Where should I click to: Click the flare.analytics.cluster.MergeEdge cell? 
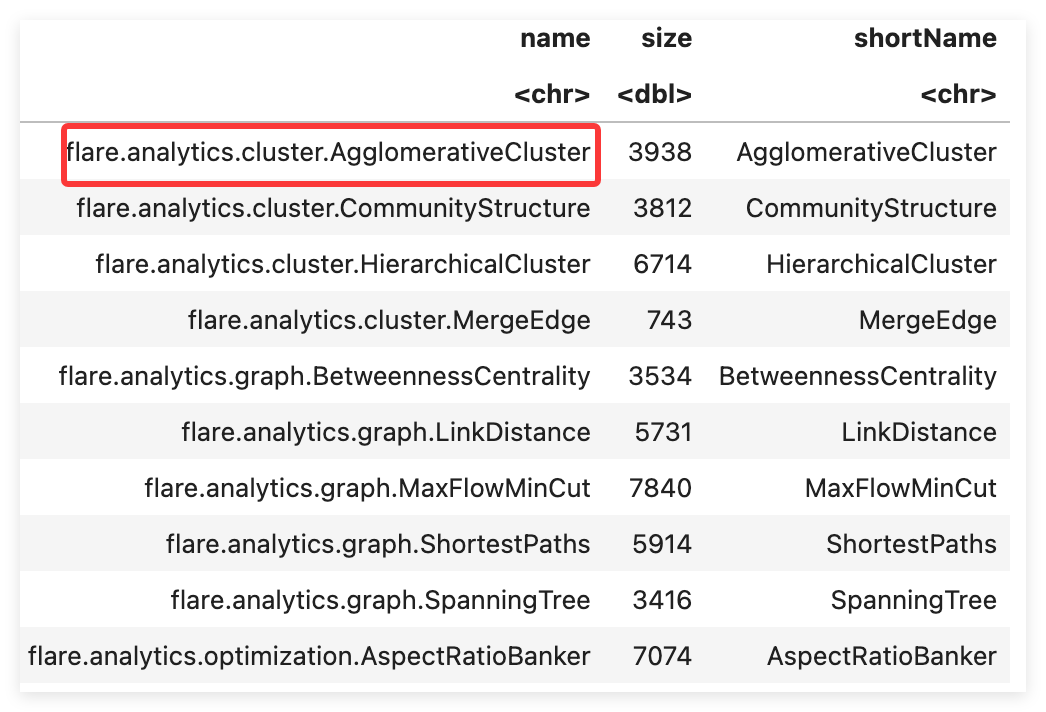pyautogui.click(x=389, y=320)
